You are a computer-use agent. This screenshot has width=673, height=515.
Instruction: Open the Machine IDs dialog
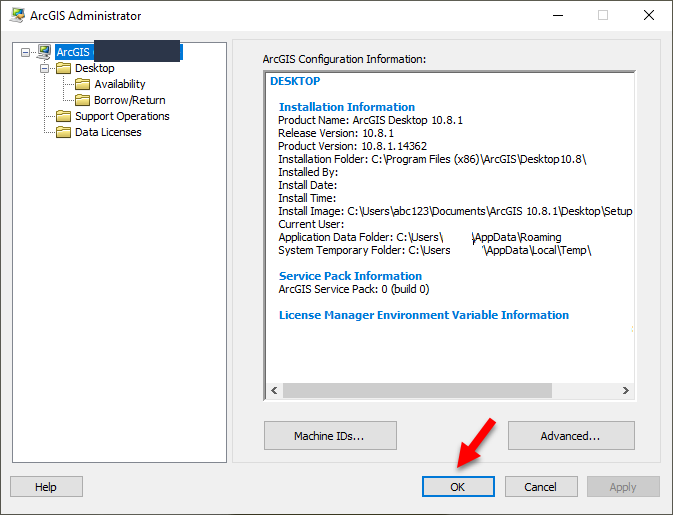(x=330, y=436)
